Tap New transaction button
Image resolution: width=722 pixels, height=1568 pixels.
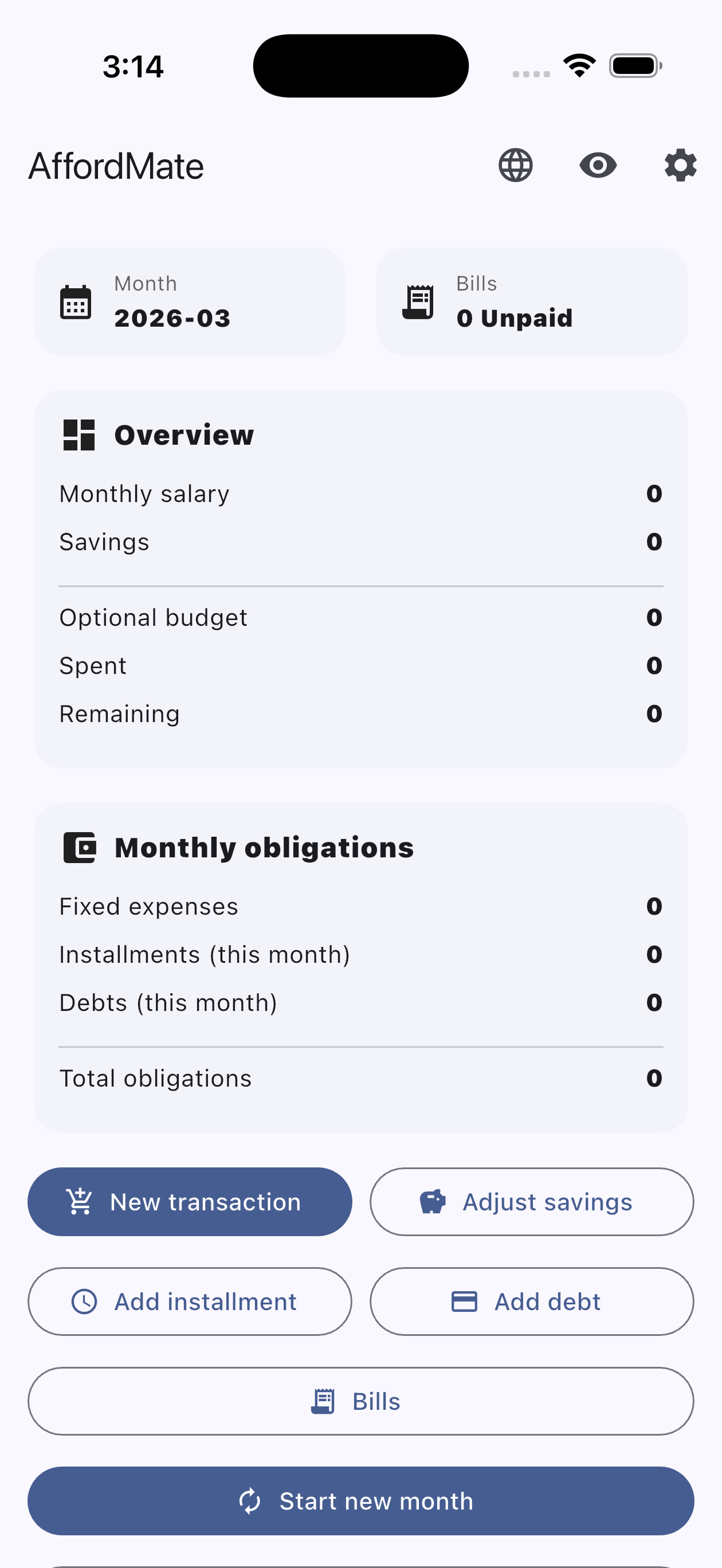click(190, 1202)
